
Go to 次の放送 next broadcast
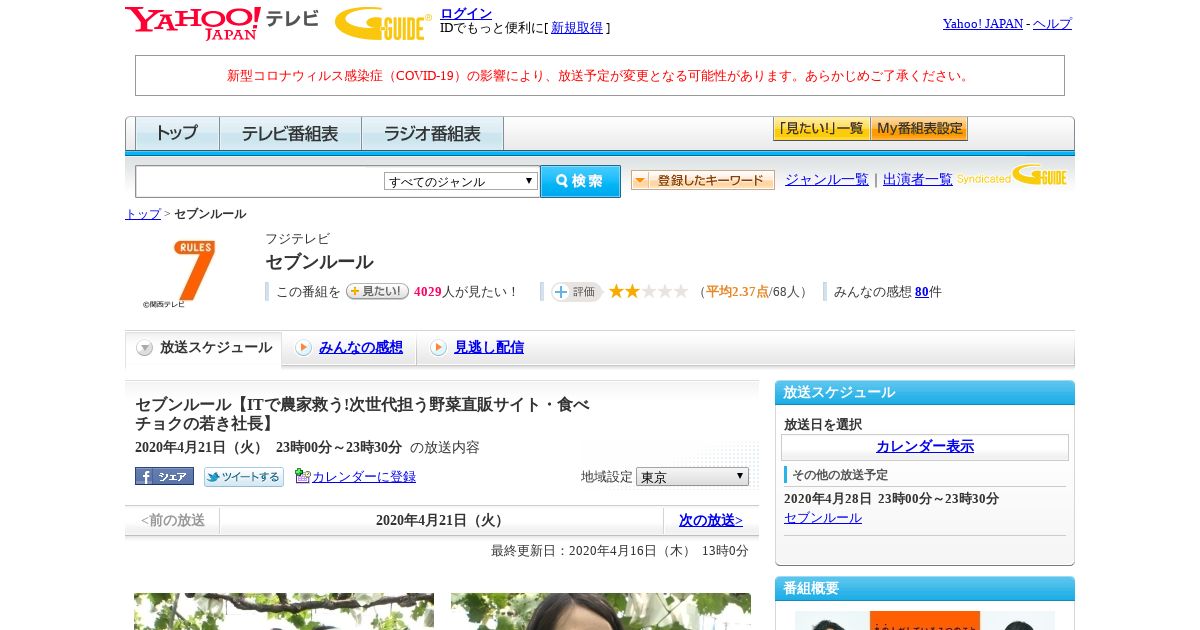(x=711, y=520)
